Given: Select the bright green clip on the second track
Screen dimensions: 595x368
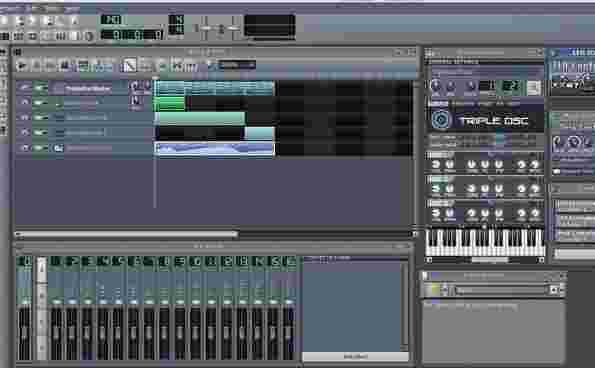Looking at the screenshot, I should click(x=170, y=103).
